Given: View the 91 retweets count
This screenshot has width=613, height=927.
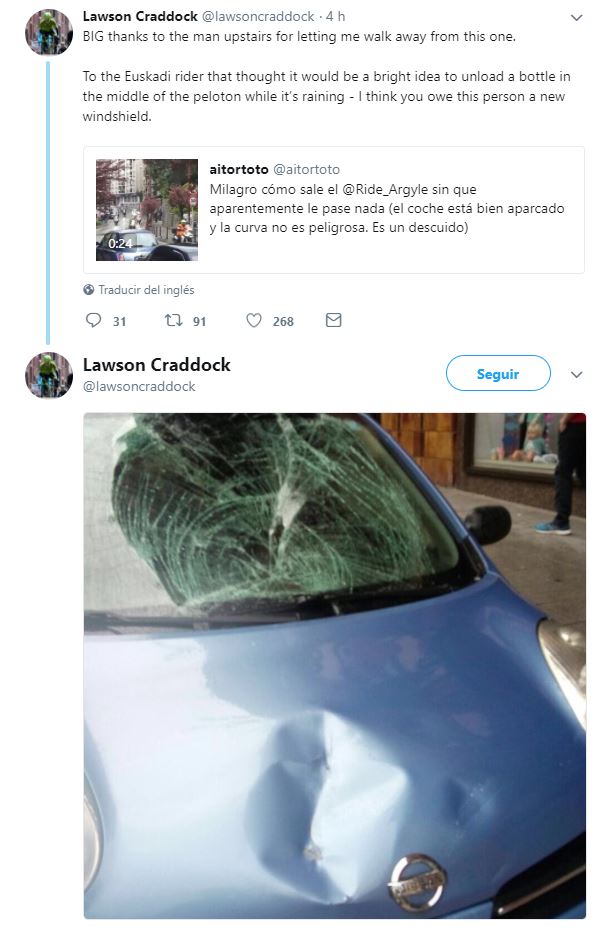Looking at the screenshot, I should coord(199,322).
